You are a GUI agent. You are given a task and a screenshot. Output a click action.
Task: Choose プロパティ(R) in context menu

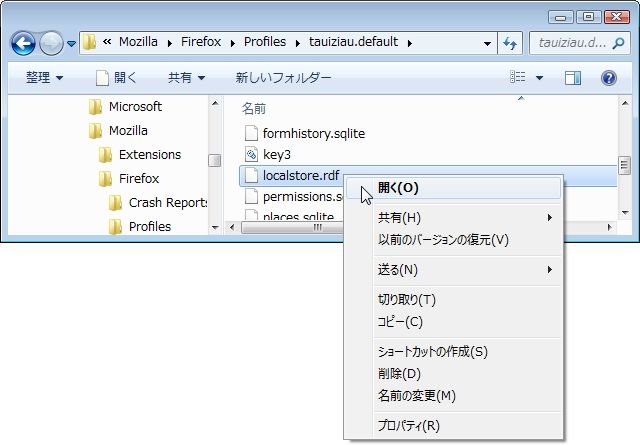tap(453, 426)
